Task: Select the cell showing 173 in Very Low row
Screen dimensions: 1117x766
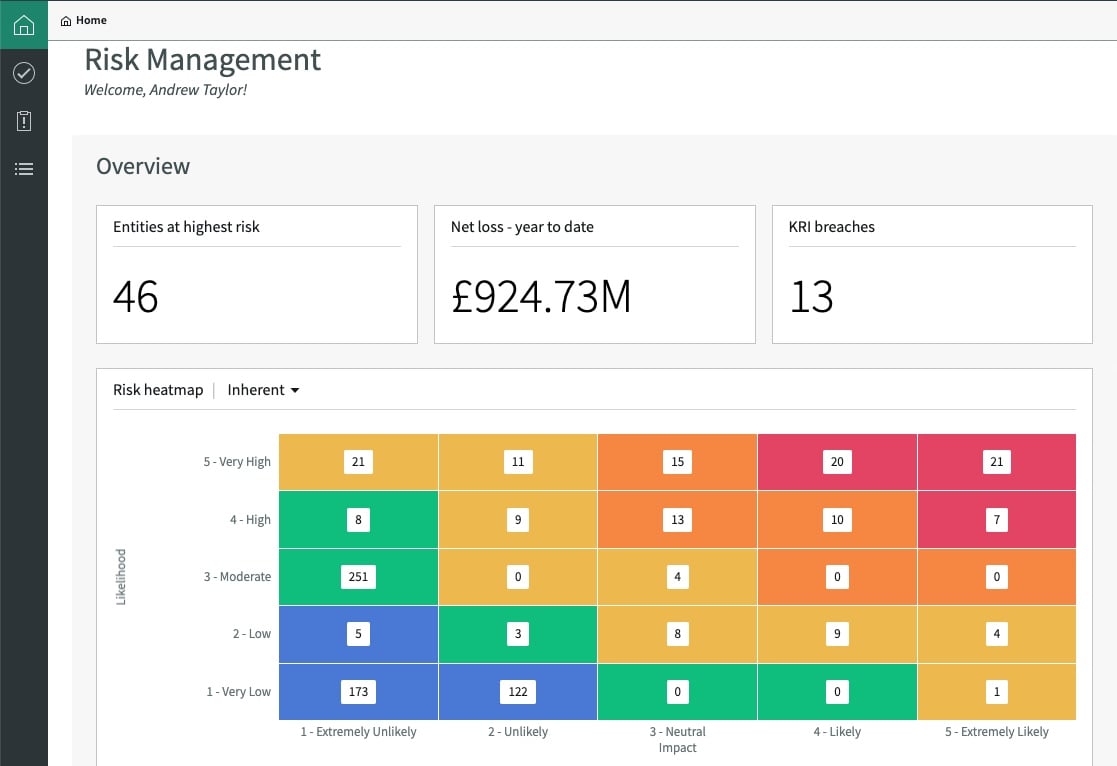Action: (358, 691)
